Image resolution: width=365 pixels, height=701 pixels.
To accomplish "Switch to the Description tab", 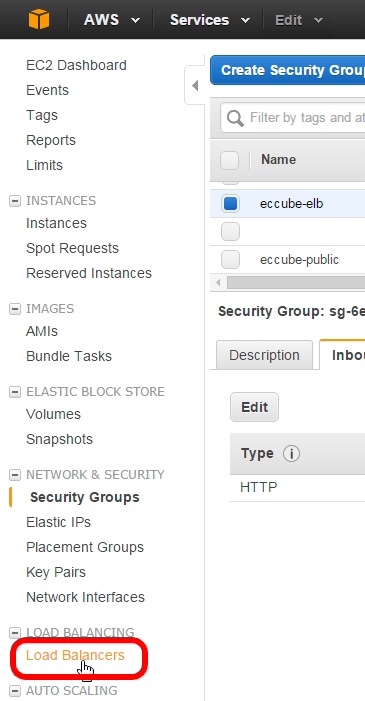I will click(x=264, y=355).
